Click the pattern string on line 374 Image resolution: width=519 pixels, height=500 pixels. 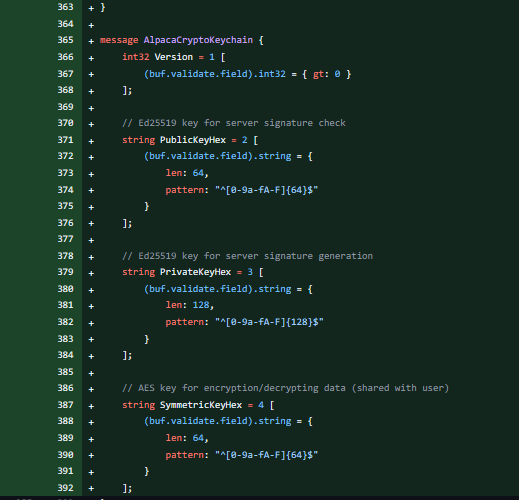[x=266, y=190]
